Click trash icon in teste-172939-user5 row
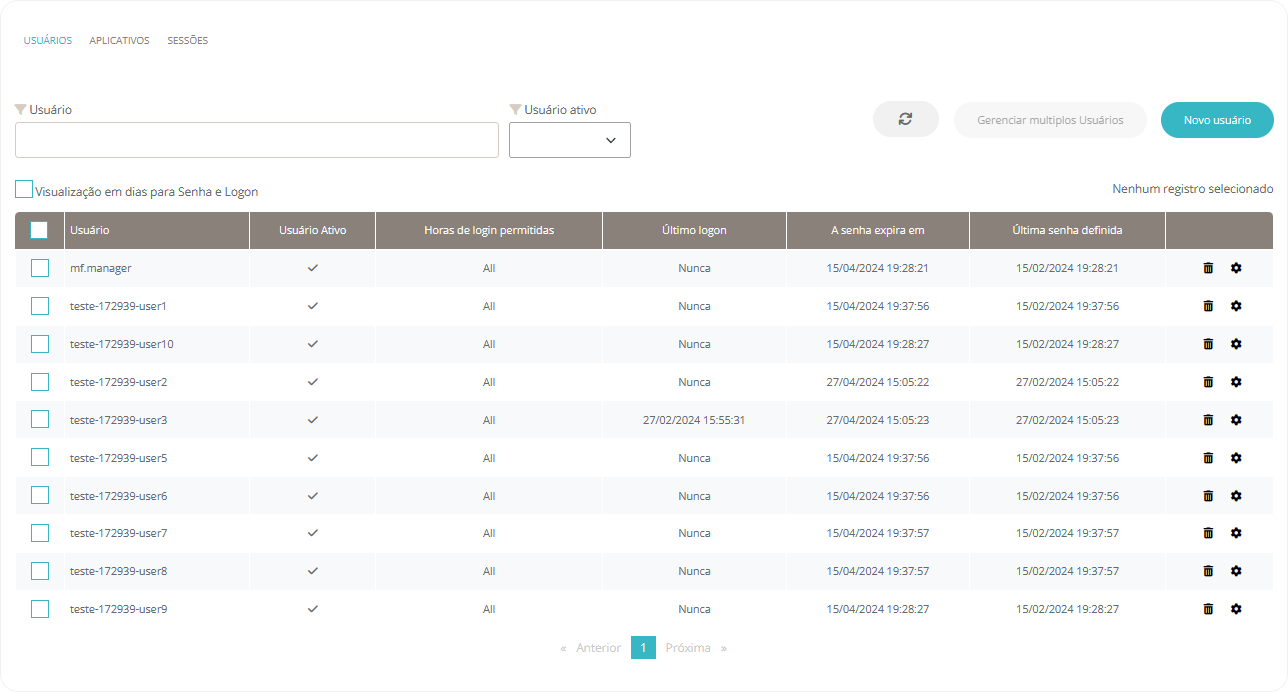Image resolution: width=1288 pixels, height=692 pixels. pyautogui.click(x=1208, y=458)
